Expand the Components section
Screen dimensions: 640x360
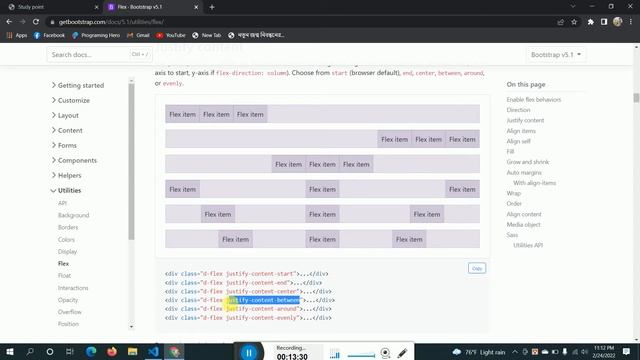[74, 160]
